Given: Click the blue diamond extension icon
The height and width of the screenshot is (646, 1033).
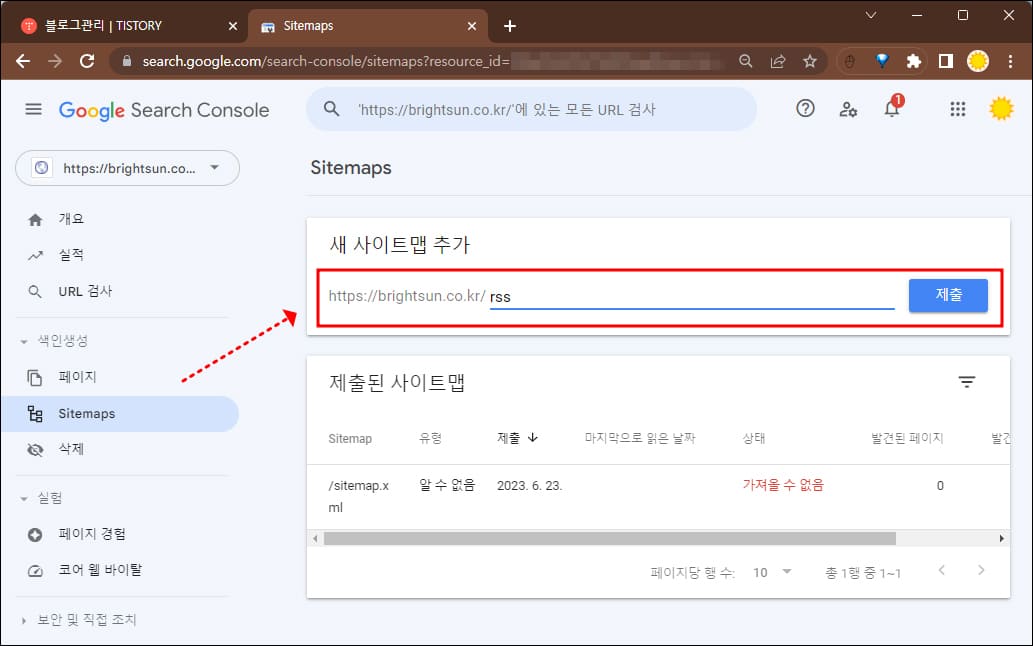Looking at the screenshot, I should 882,61.
